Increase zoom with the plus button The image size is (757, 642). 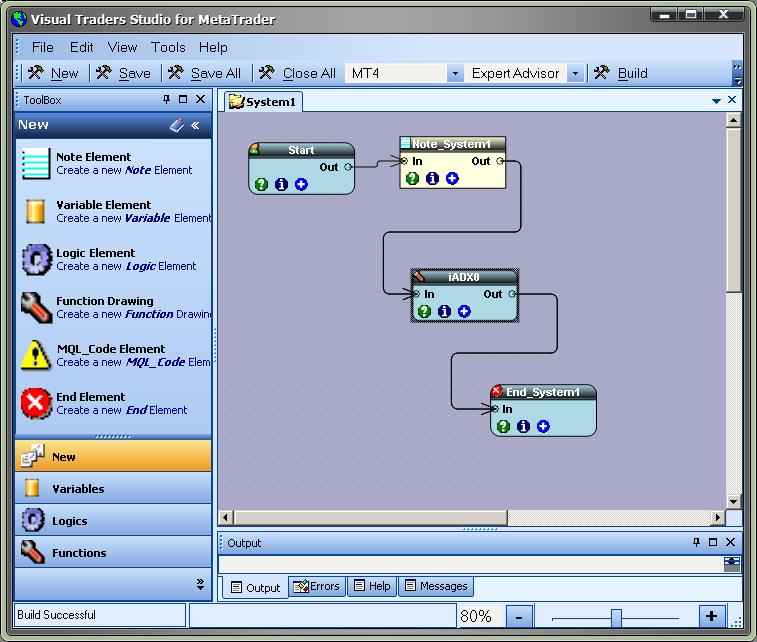(712, 616)
